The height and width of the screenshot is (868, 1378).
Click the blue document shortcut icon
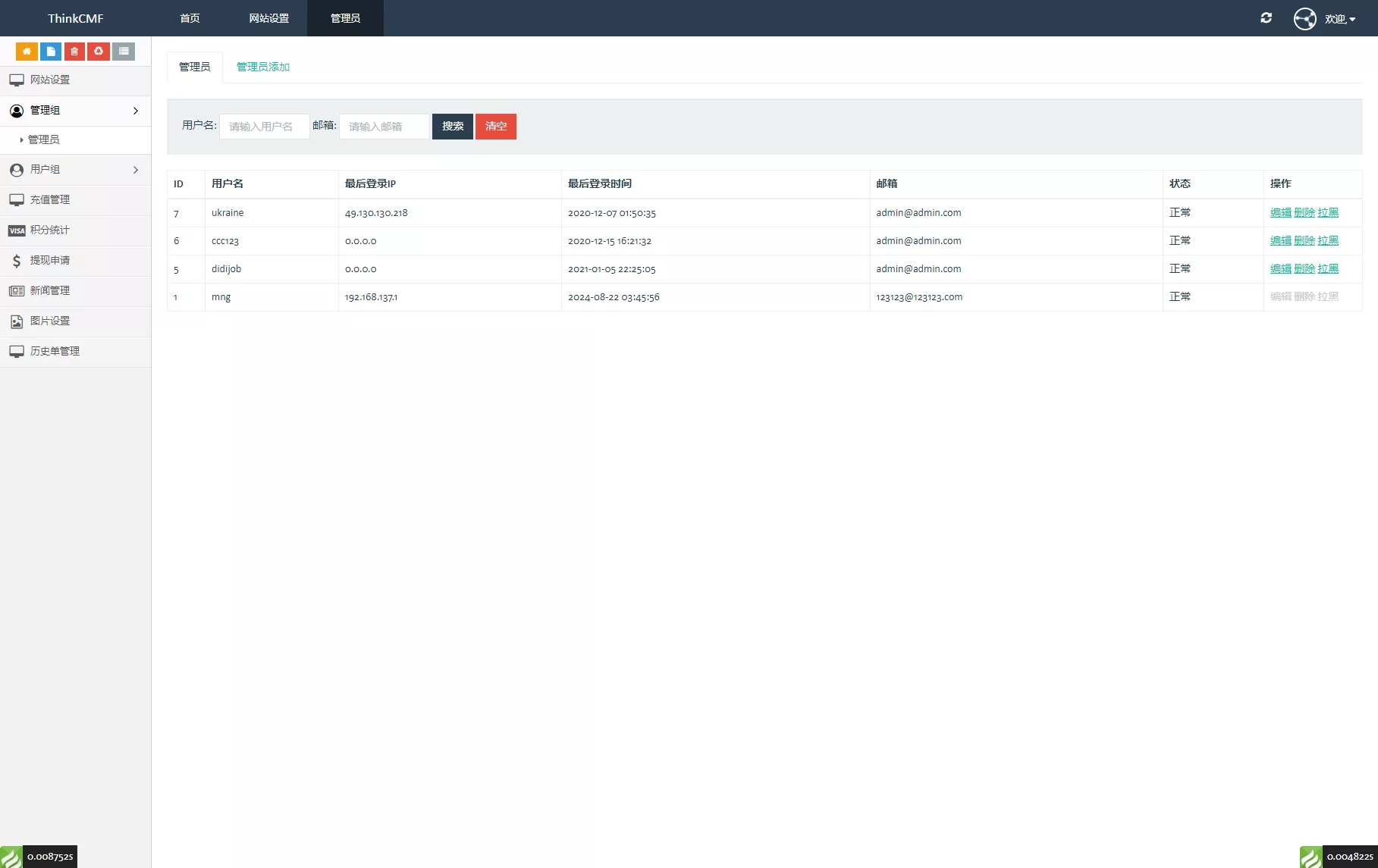[51, 52]
